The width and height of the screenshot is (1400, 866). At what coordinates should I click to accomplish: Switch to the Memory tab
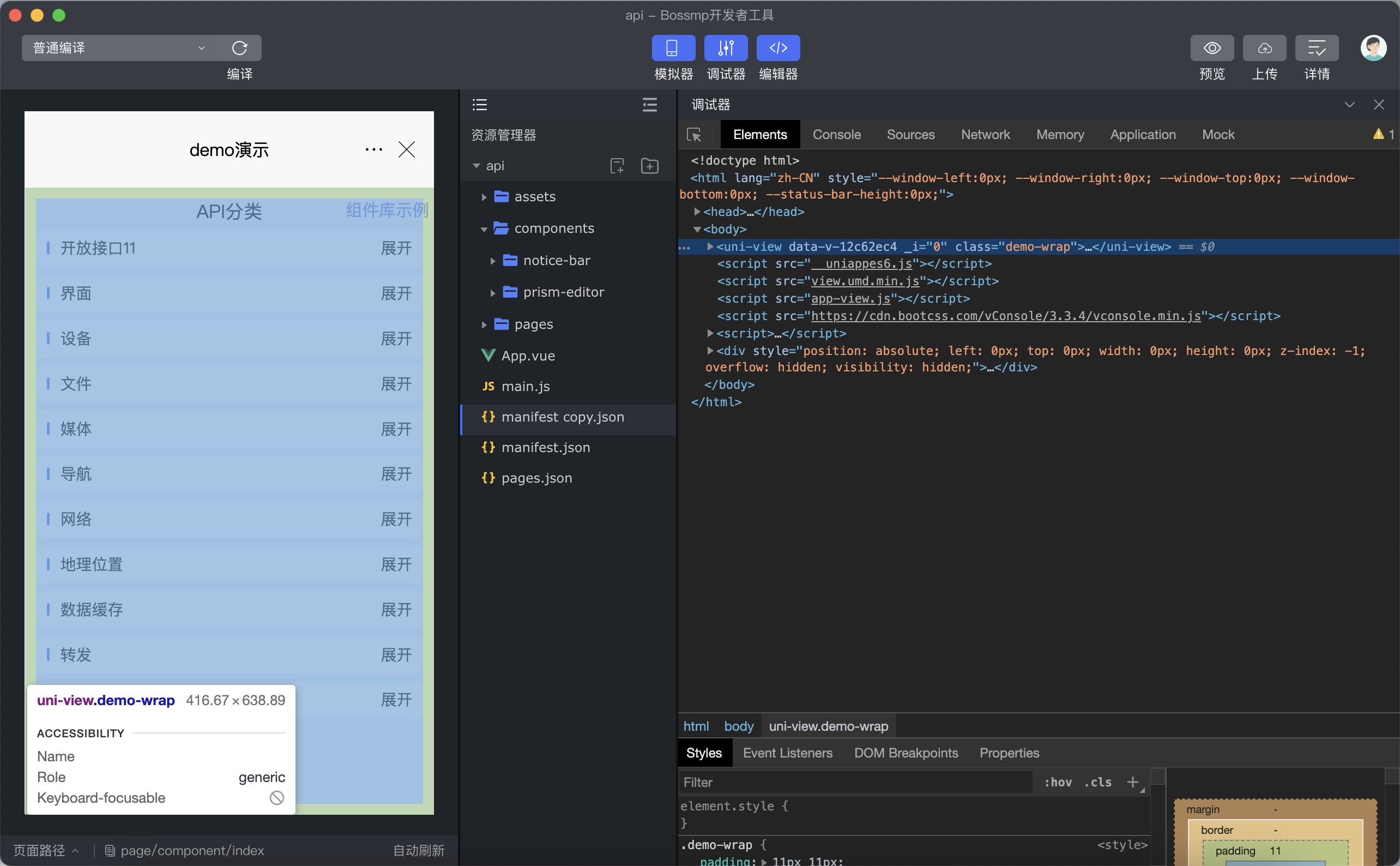click(x=1060, y=135)
